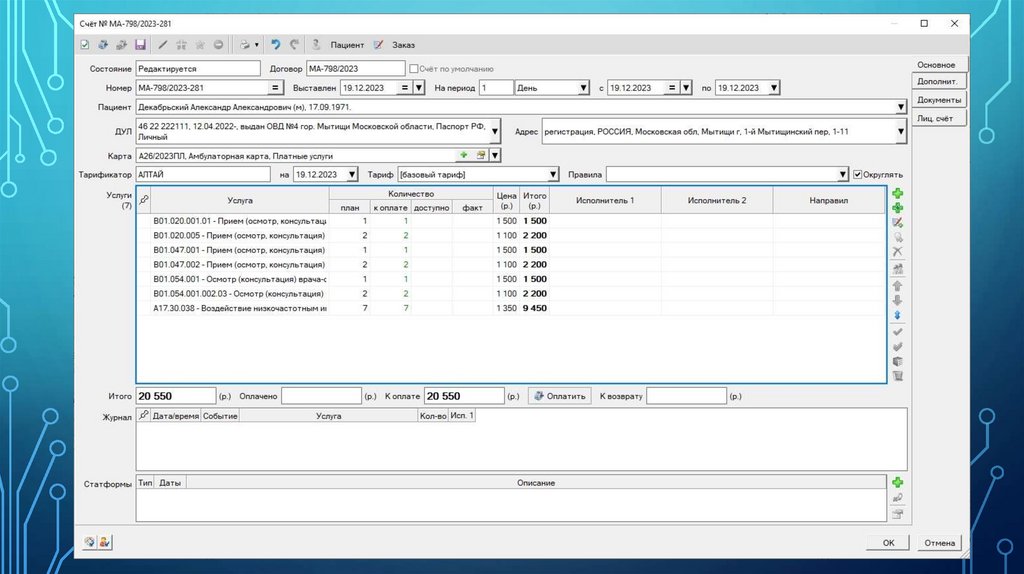Add a service with top green plus
1024x574 pixels.
point(897,193)
